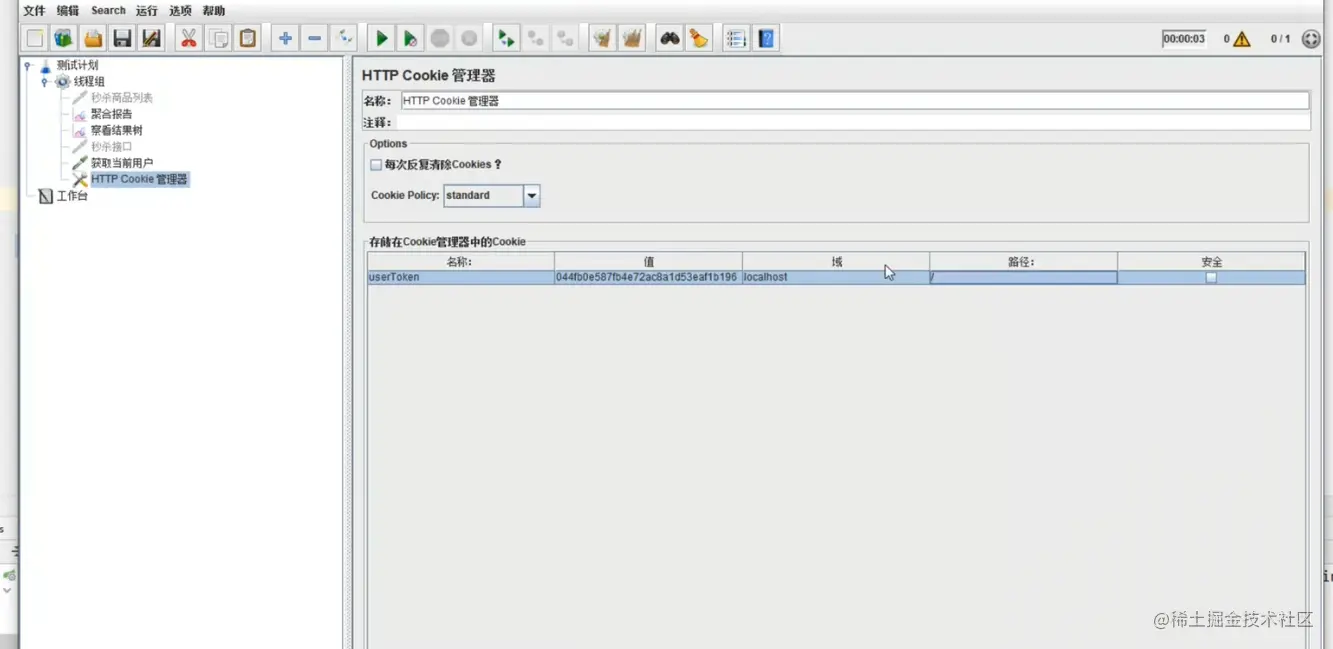
Task: Click Remote stop all icon
Action: [536, 39]
